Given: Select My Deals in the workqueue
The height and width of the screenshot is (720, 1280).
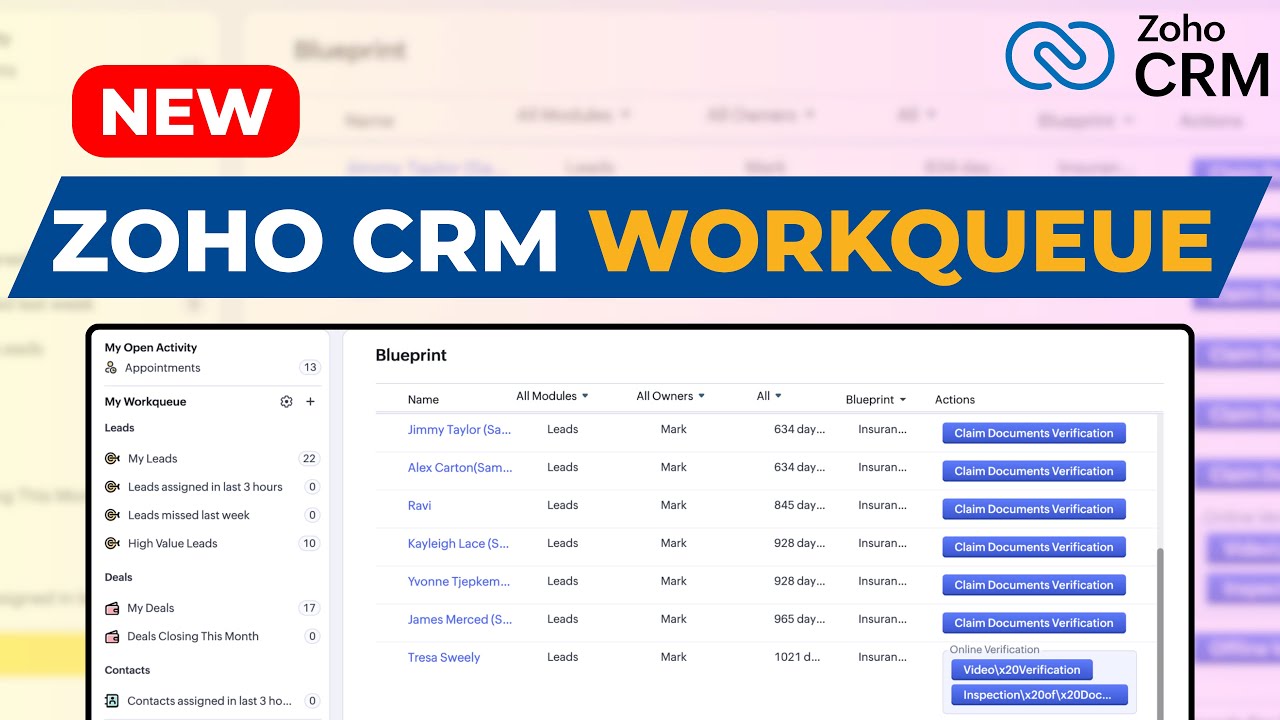Looking at the screenshot, I should pyautogui.click(x=150, y=608).
